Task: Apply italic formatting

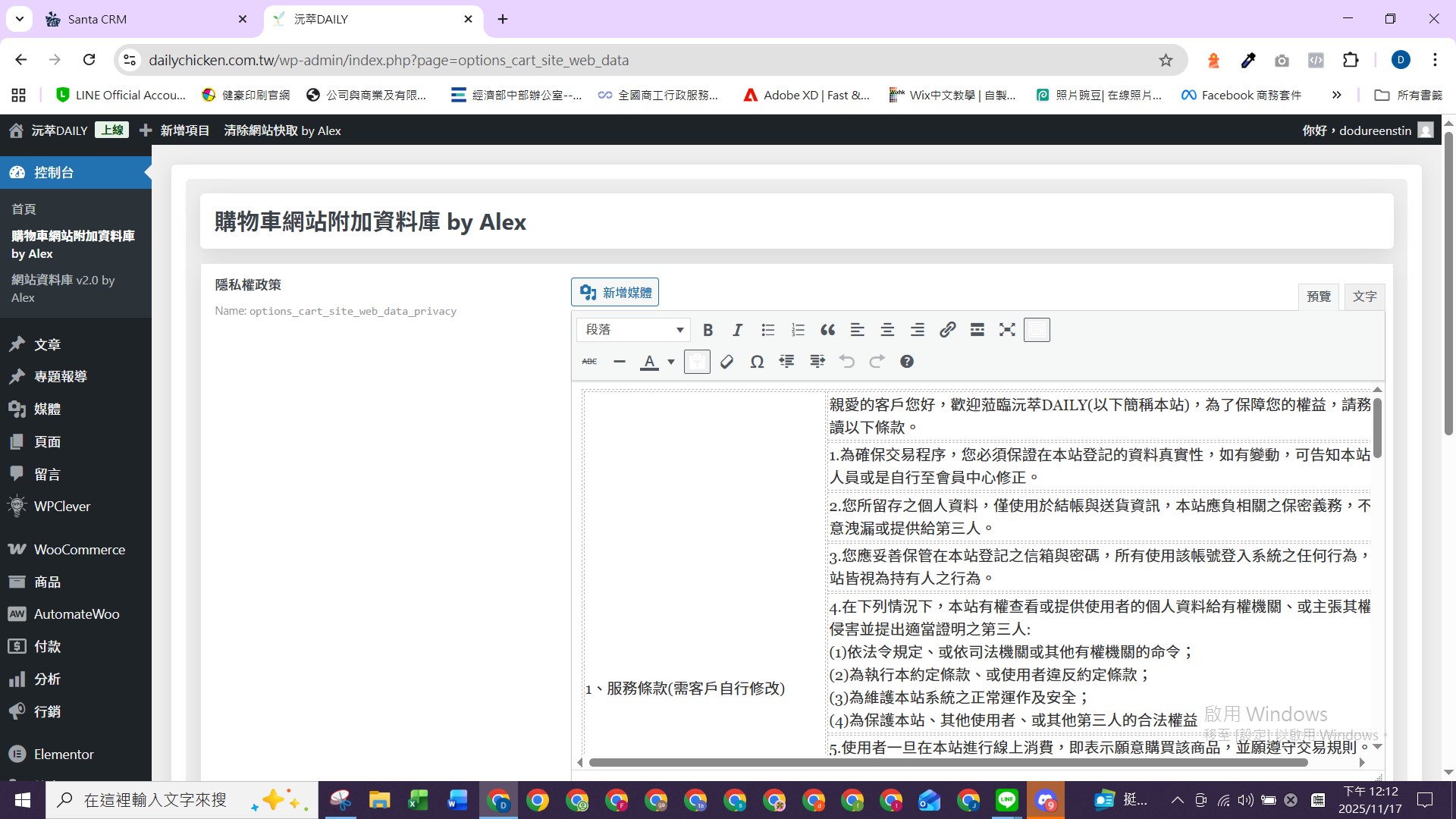Action: pyautogui.click(x=737, y=330)
